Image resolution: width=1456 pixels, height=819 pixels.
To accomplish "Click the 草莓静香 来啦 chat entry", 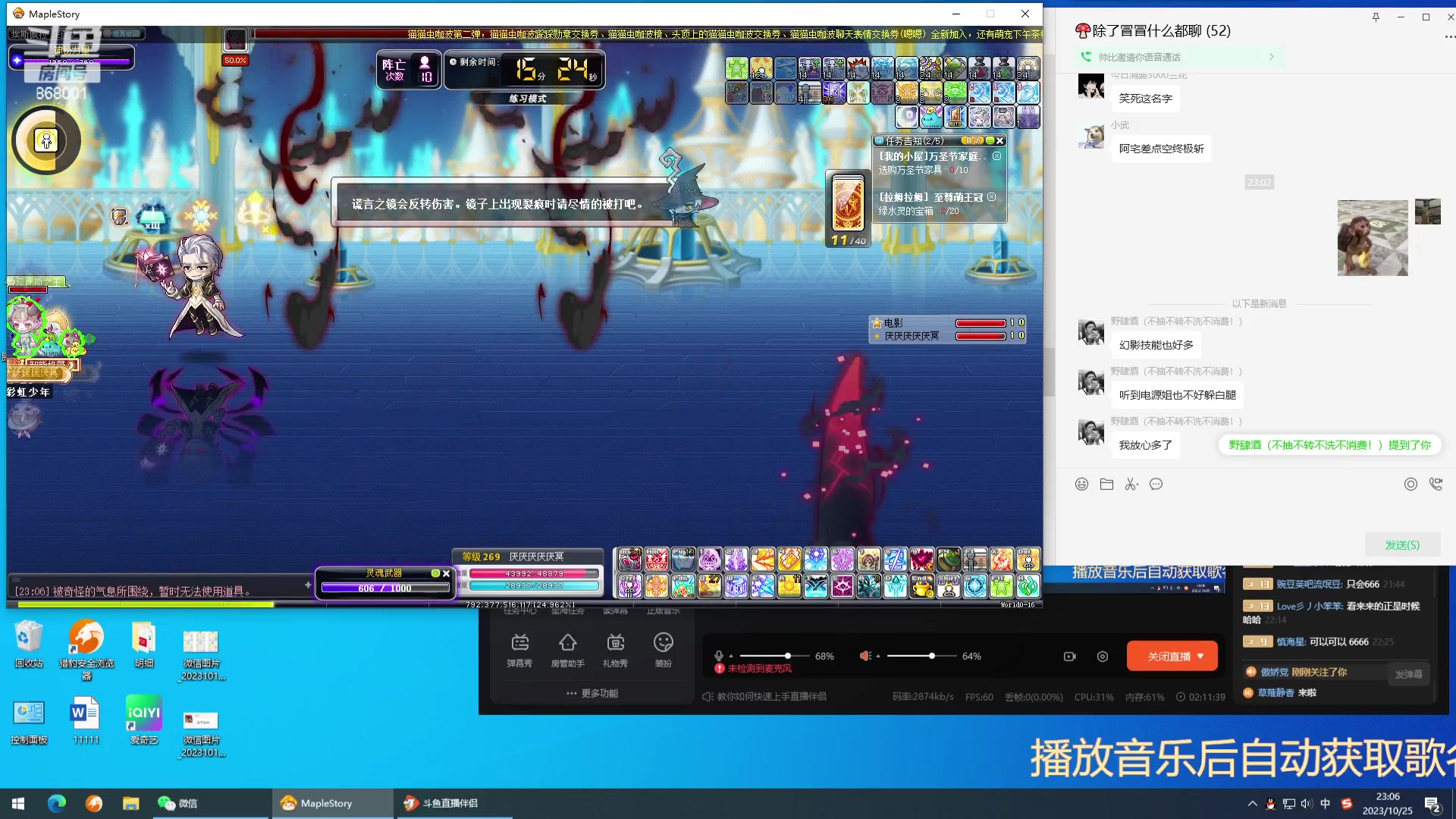I will [1280, 692].
